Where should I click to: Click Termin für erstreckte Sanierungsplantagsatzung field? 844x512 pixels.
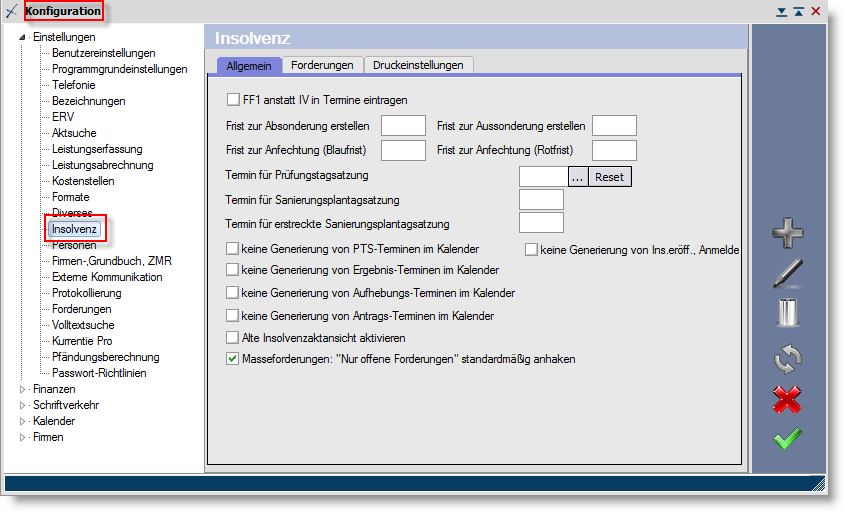(541, 222)
